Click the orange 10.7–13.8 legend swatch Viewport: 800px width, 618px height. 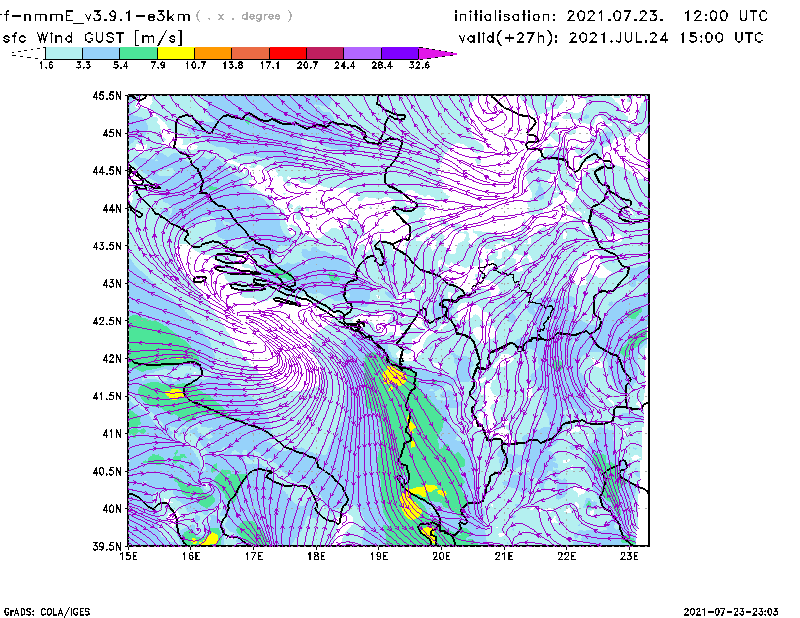pyautogui.click(x=213, y=53)
